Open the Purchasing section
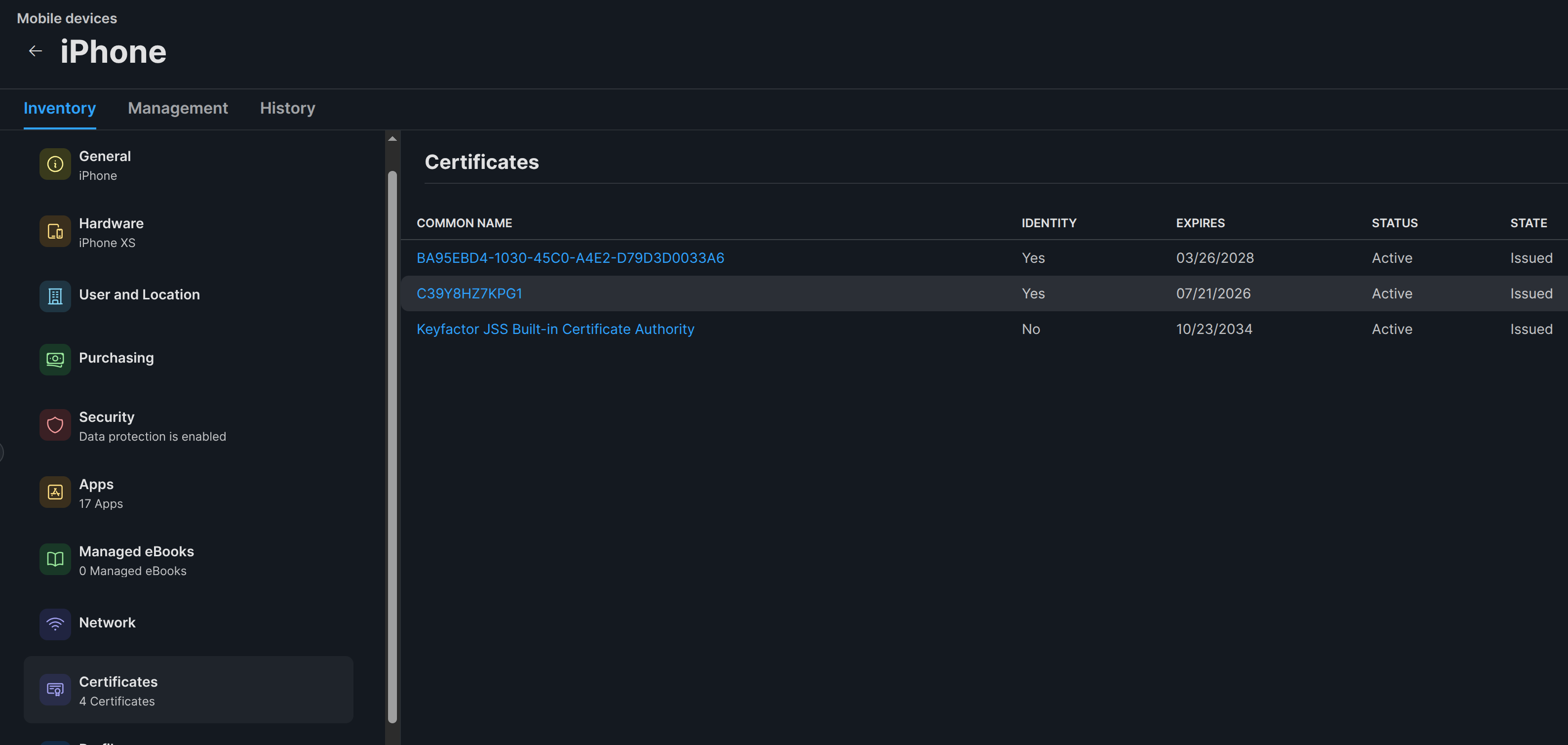Image resolution: width=1568 pixels, height=745 pixels. point(188,359)
